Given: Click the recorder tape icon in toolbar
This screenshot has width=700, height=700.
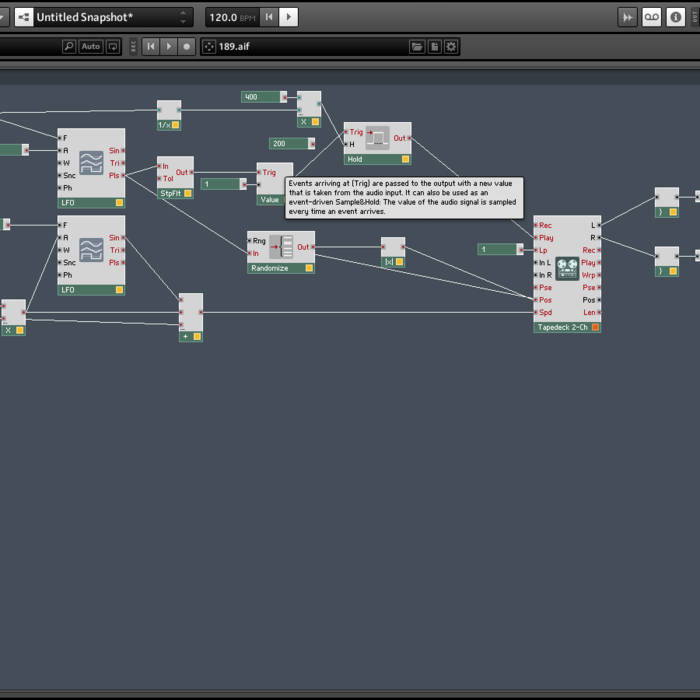Looking at the screenshot, I should pyautogui.click(x=652, y=17).
